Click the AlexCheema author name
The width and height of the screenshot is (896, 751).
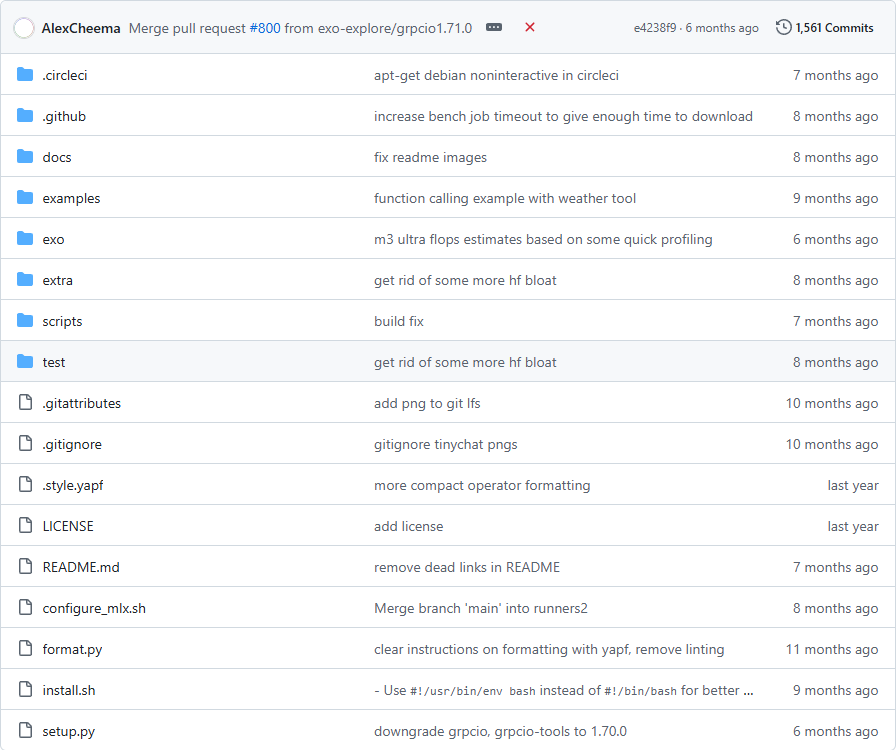(82, 28)
